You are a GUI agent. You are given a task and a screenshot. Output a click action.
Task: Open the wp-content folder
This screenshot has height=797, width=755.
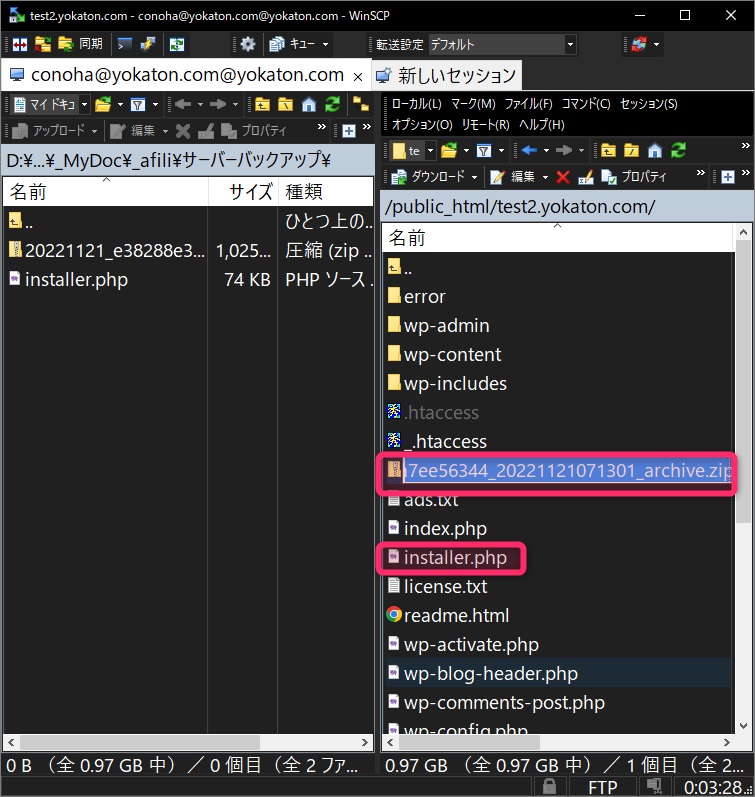452,354
